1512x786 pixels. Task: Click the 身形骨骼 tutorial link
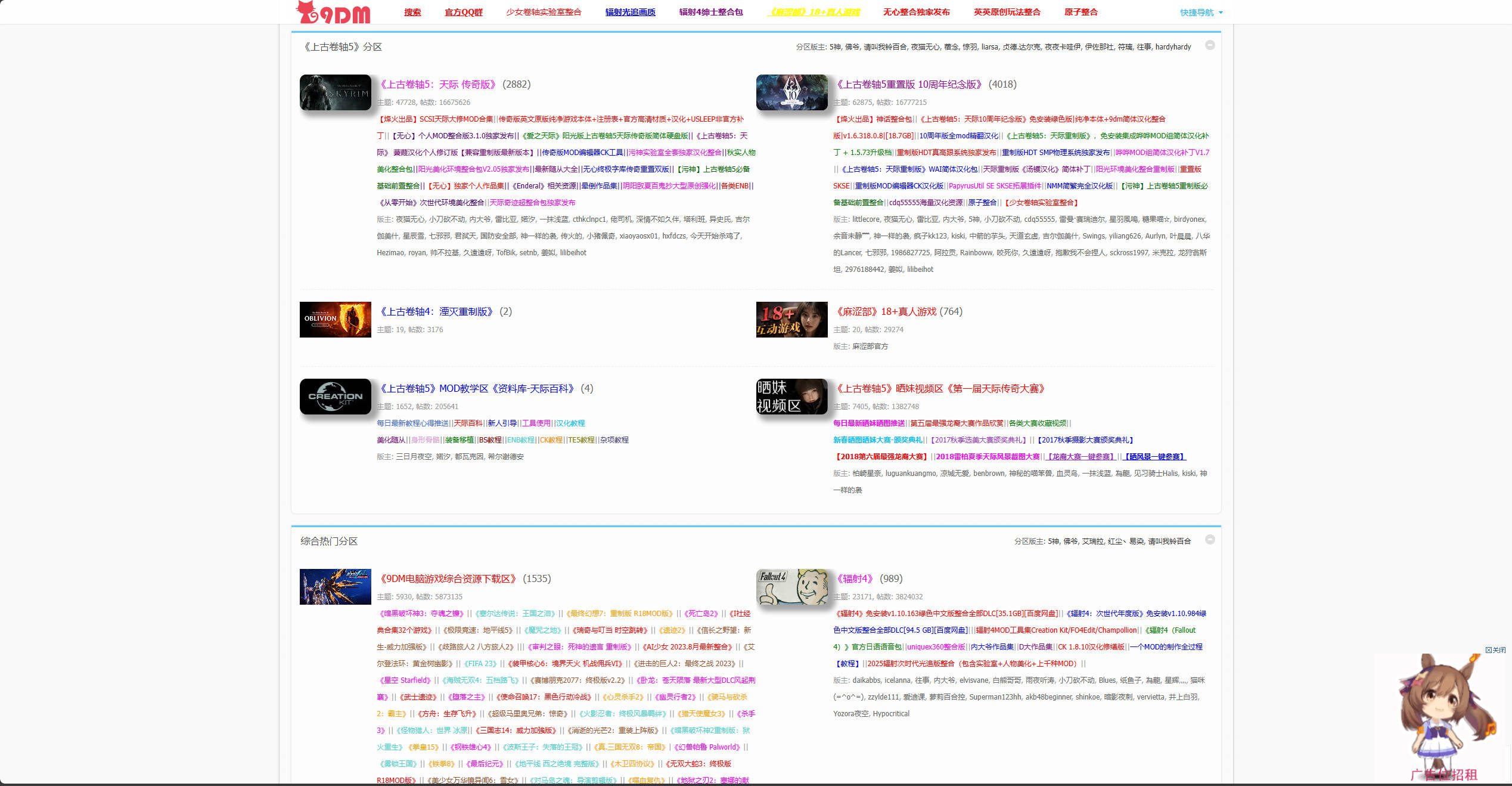tap(426, 440)
